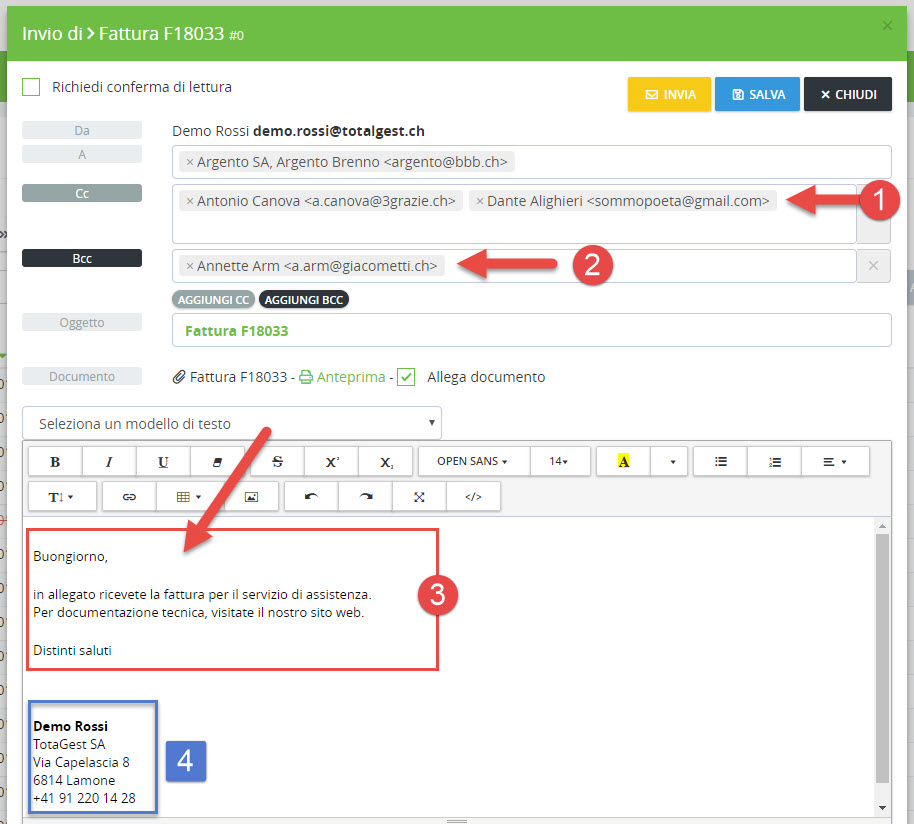
Task: Enable the Richiedi conferma di lettura checkbox
Action: pyautogui.click(x=32, y=87)
